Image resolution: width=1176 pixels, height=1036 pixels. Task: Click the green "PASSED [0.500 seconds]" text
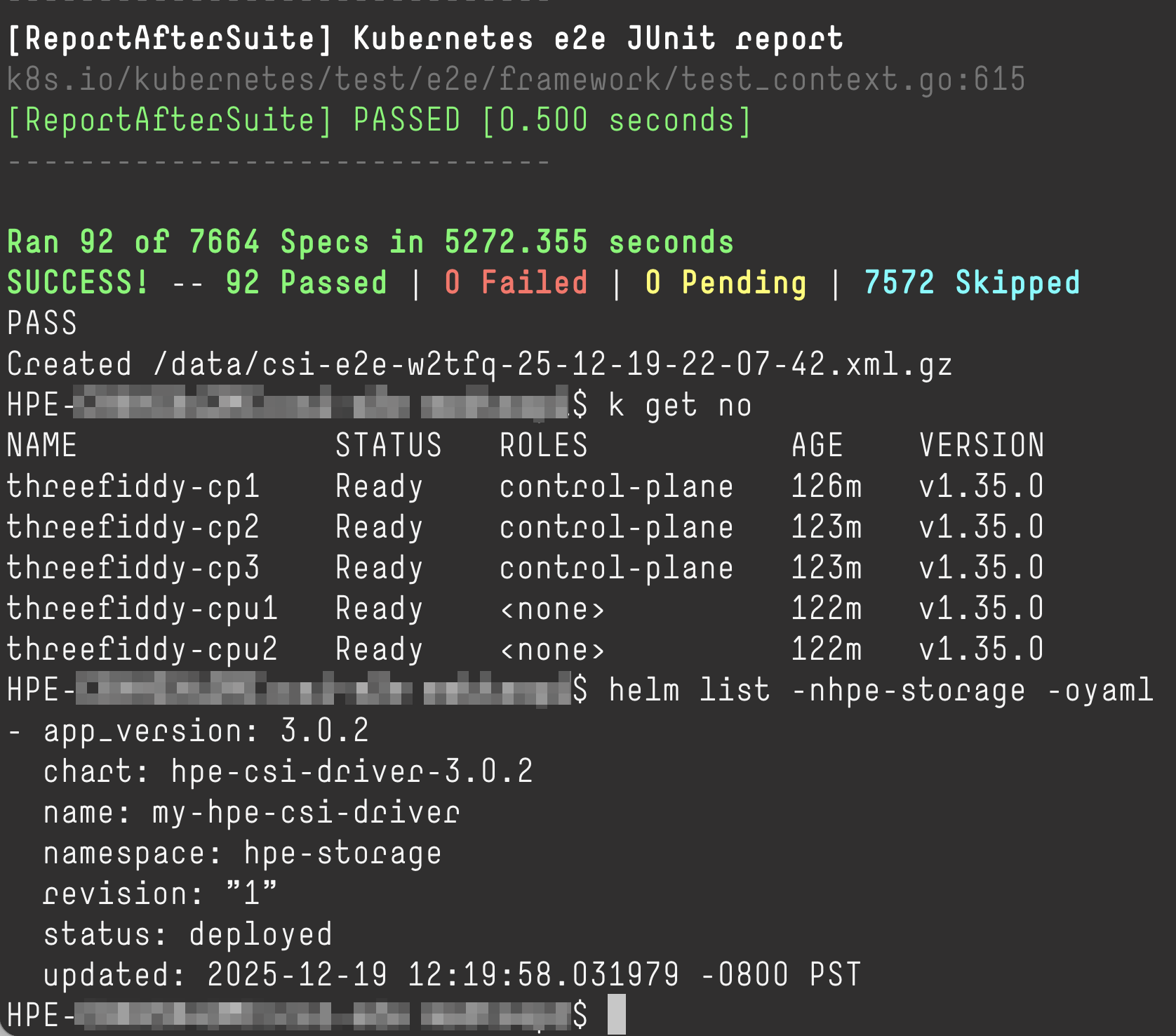tap(552, 121)
